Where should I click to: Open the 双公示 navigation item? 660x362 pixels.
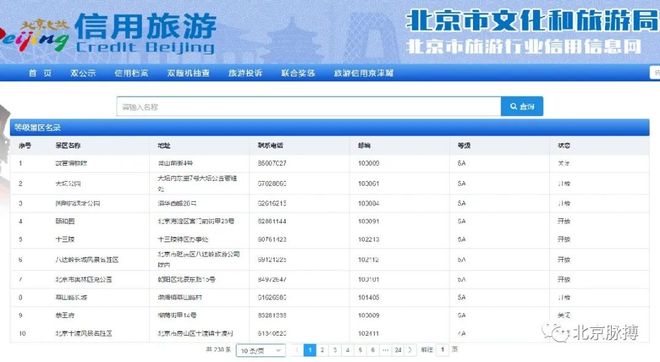tap(83, 73)
